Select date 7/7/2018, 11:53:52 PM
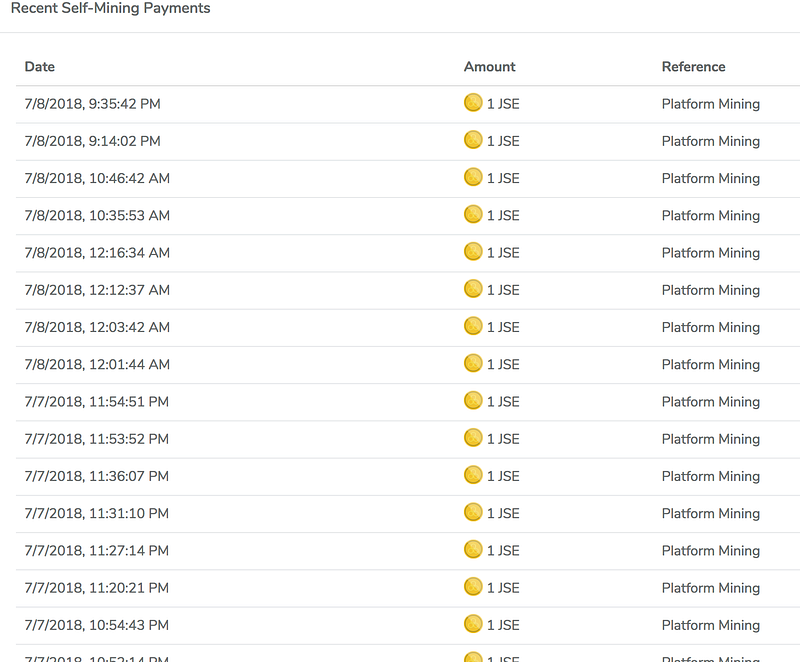This screenshot has width=800, height=662. [x=96, y=439]
